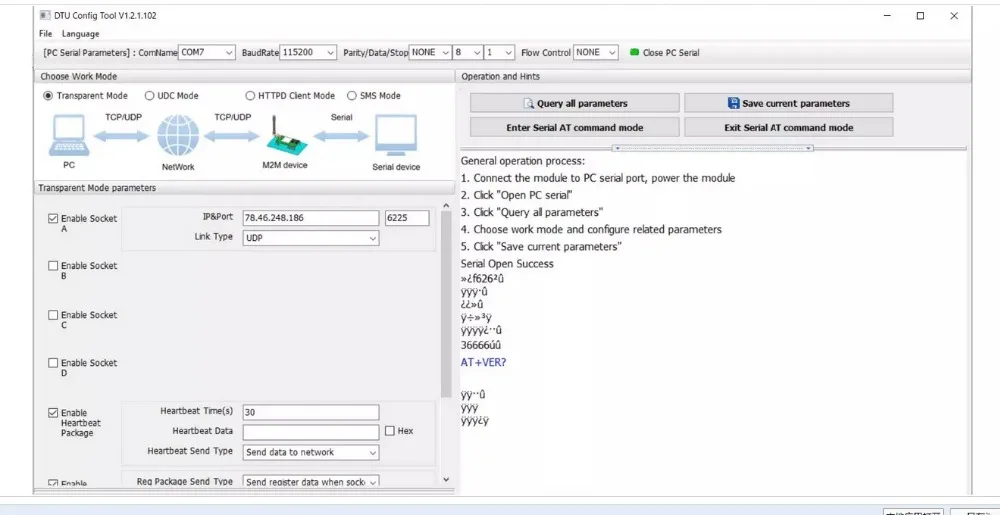Click Enter Serial AT command mode button
Viewport: 1000px width, 515px height.
[575, 127]
